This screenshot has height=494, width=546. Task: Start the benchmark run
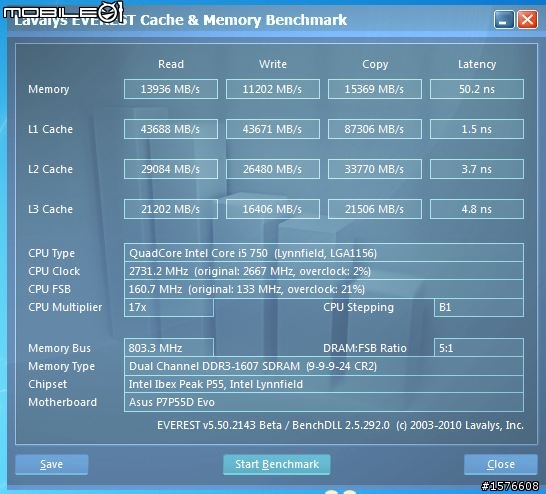click(x=276, y=464)
